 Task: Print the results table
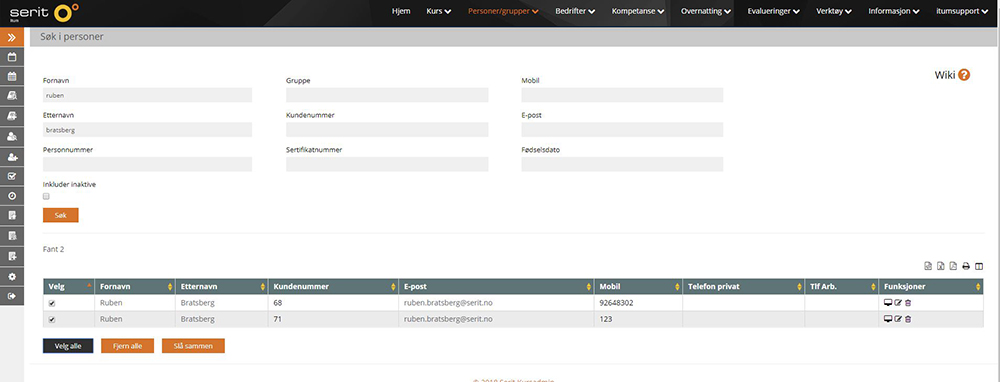(966, 266)
